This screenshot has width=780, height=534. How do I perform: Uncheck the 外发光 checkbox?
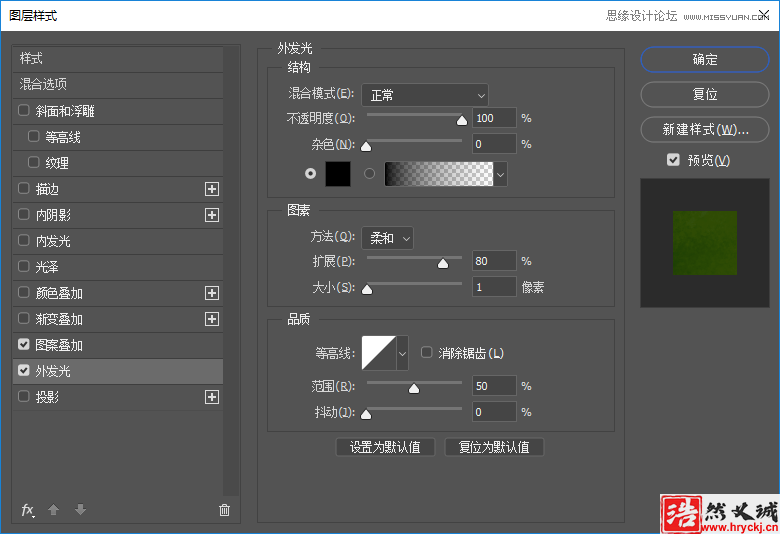tap(23, 370)
